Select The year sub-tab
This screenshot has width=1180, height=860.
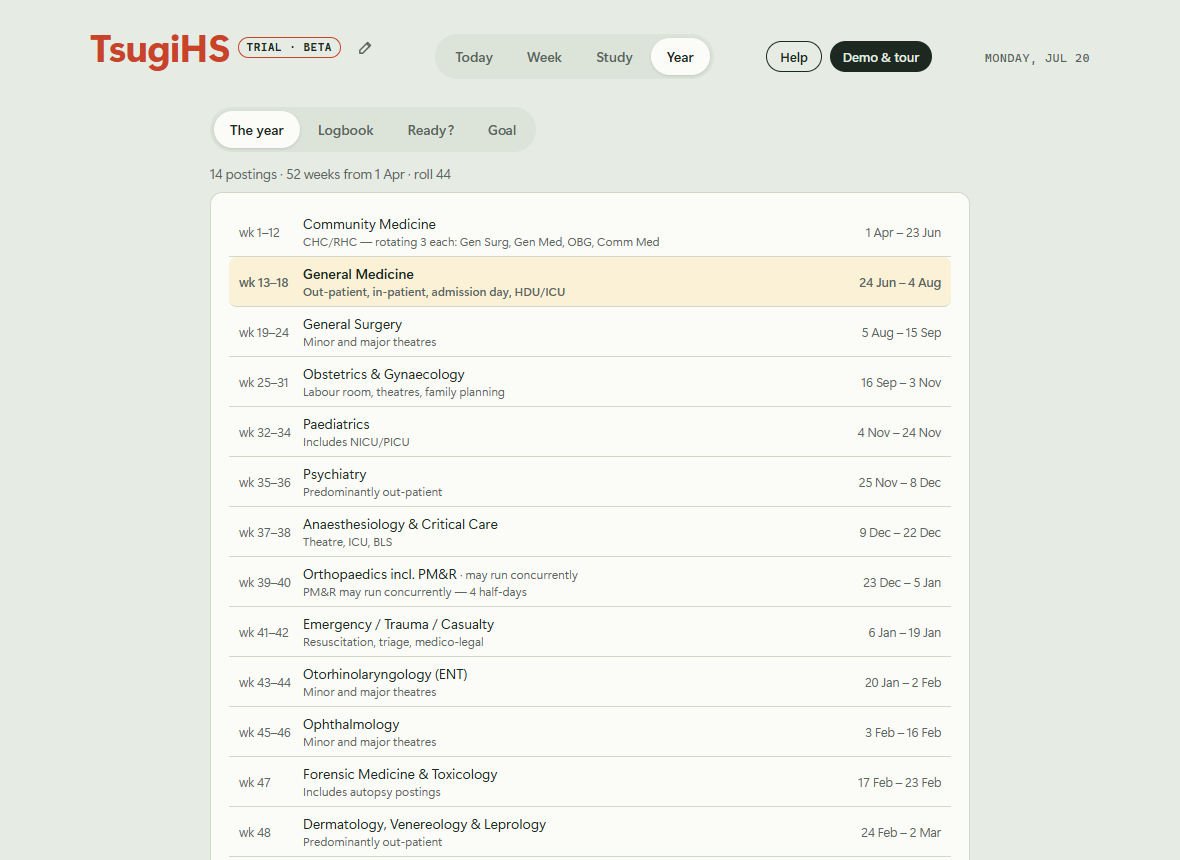pyautogui.click(x=257, y=130)
